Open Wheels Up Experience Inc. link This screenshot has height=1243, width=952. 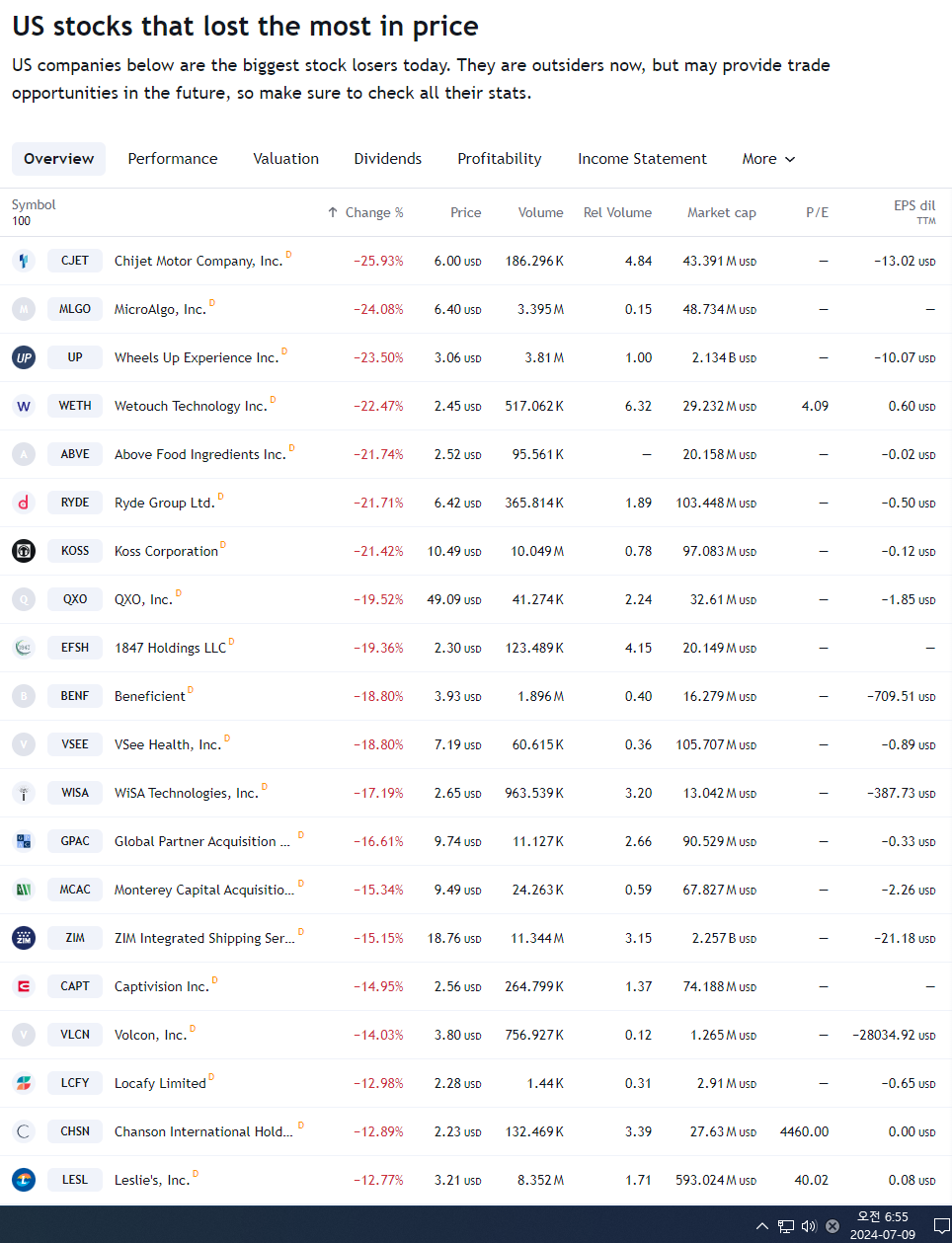197,357
